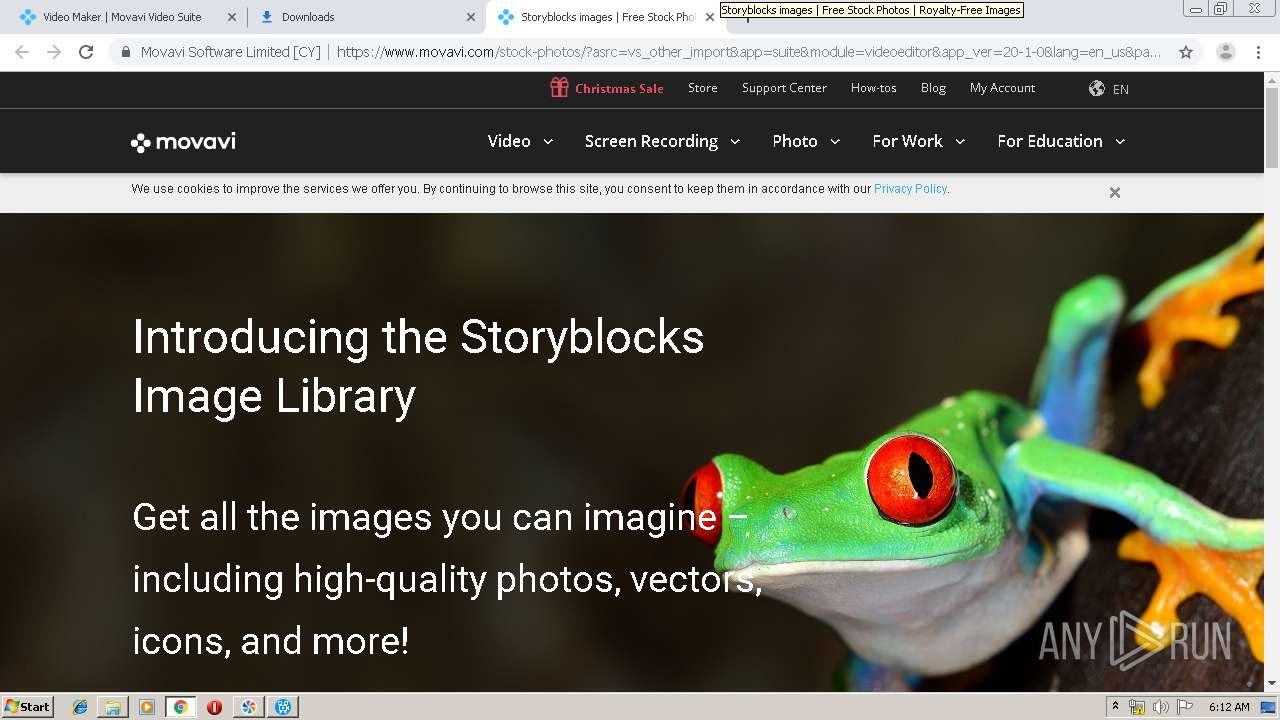Close the Storyblocks images tab

coord(710,17)
